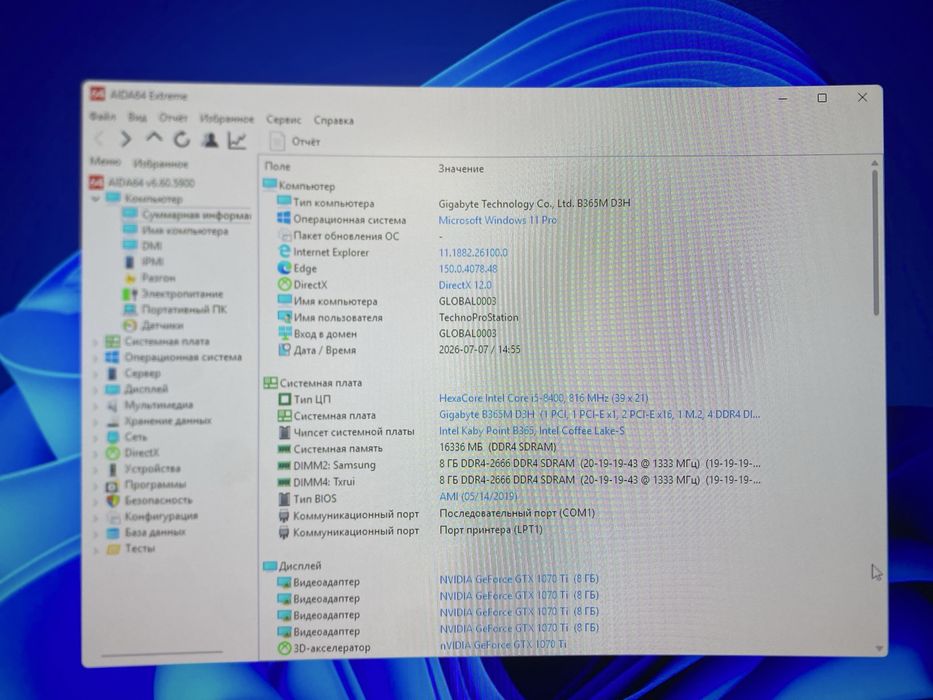Open the Отчёт menu in menu bar

[x=173, y=118]
